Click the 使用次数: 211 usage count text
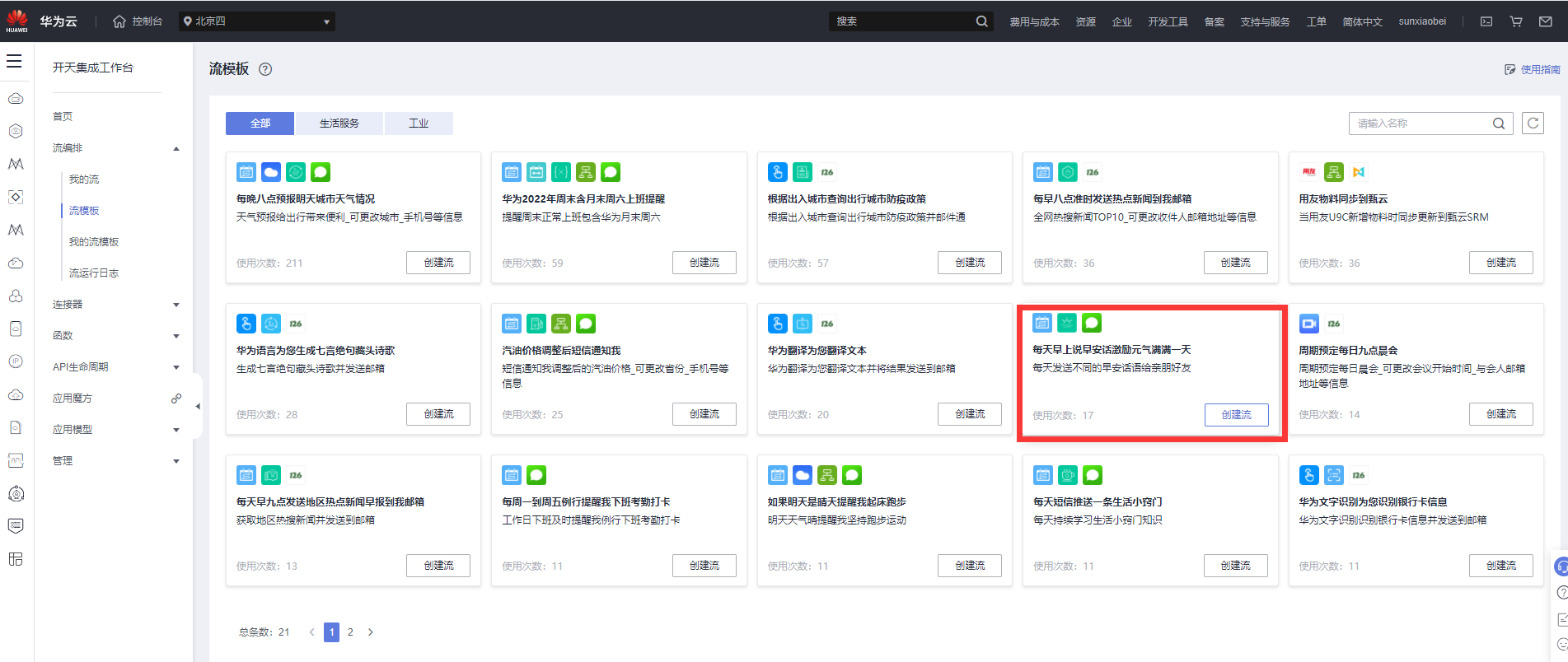 click(x=269, y=263)
